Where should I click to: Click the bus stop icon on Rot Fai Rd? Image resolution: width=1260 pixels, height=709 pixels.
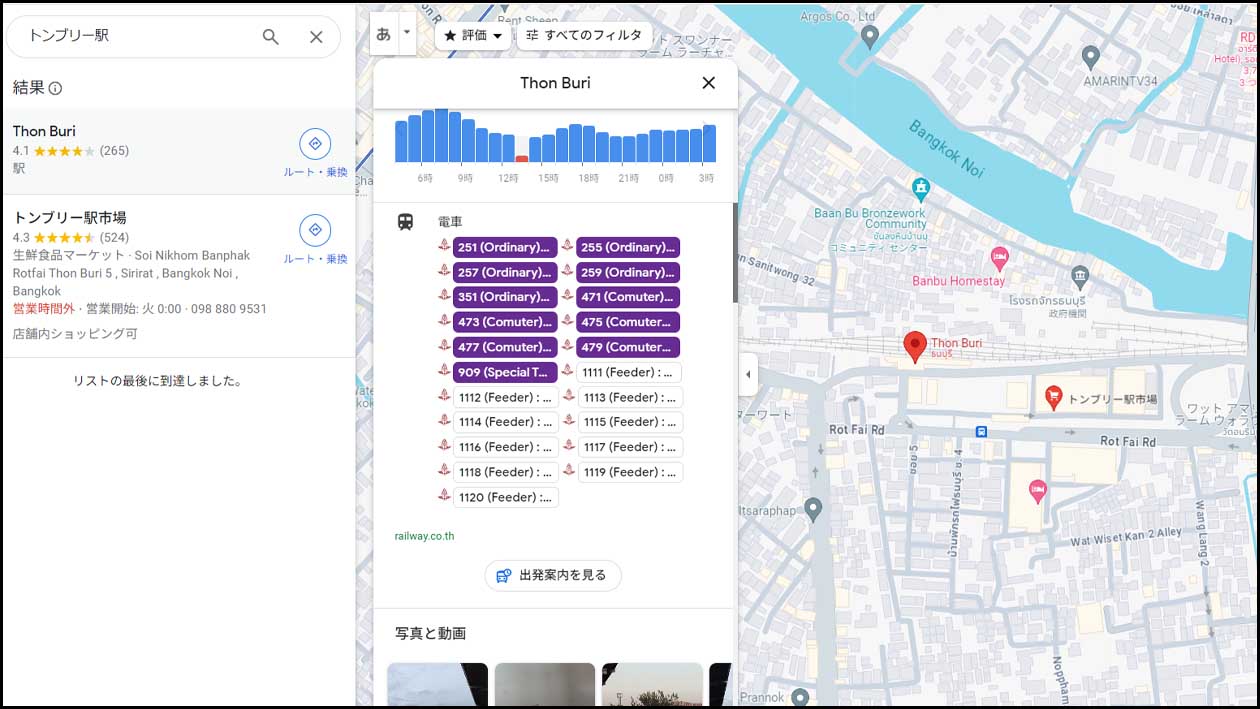coord(982,432)
